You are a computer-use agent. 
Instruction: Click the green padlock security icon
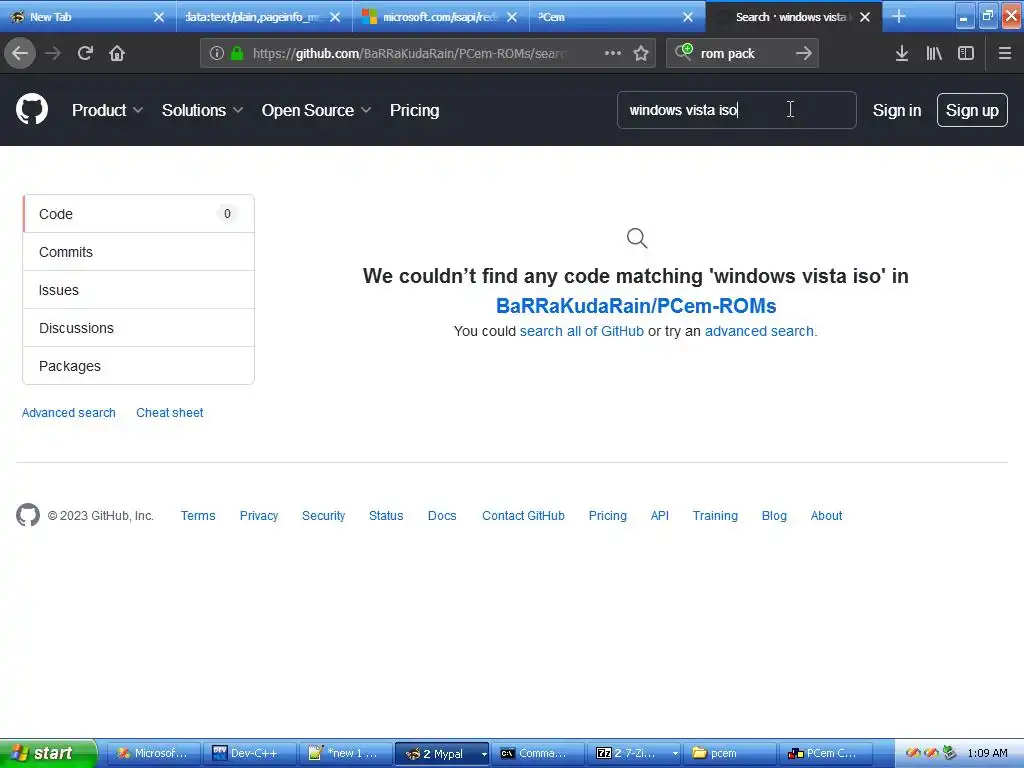[237, 53]
